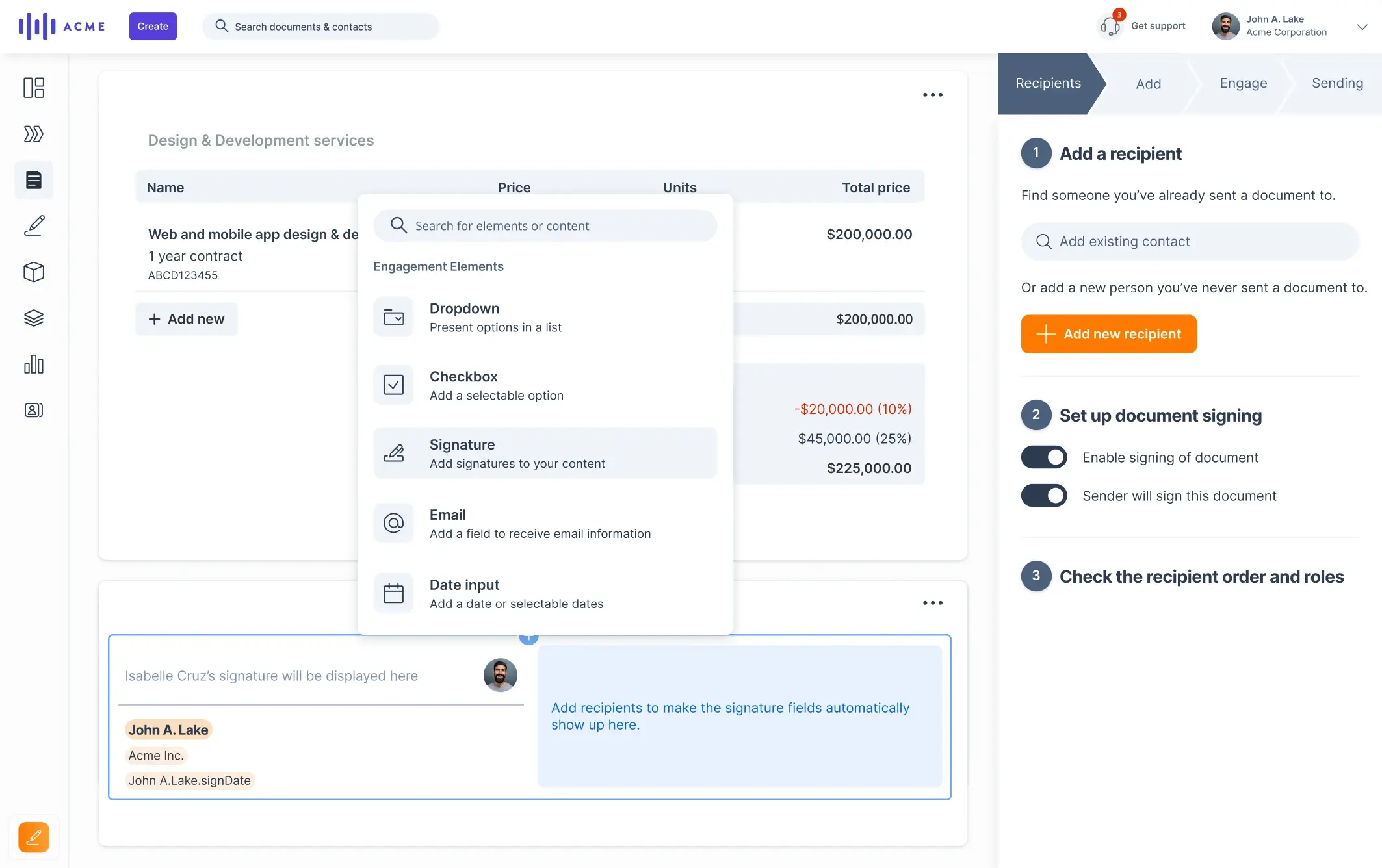Screen dimensions: 1382x868
Task: Select Signature from Engagement Elements
Action: click(545, 453)
